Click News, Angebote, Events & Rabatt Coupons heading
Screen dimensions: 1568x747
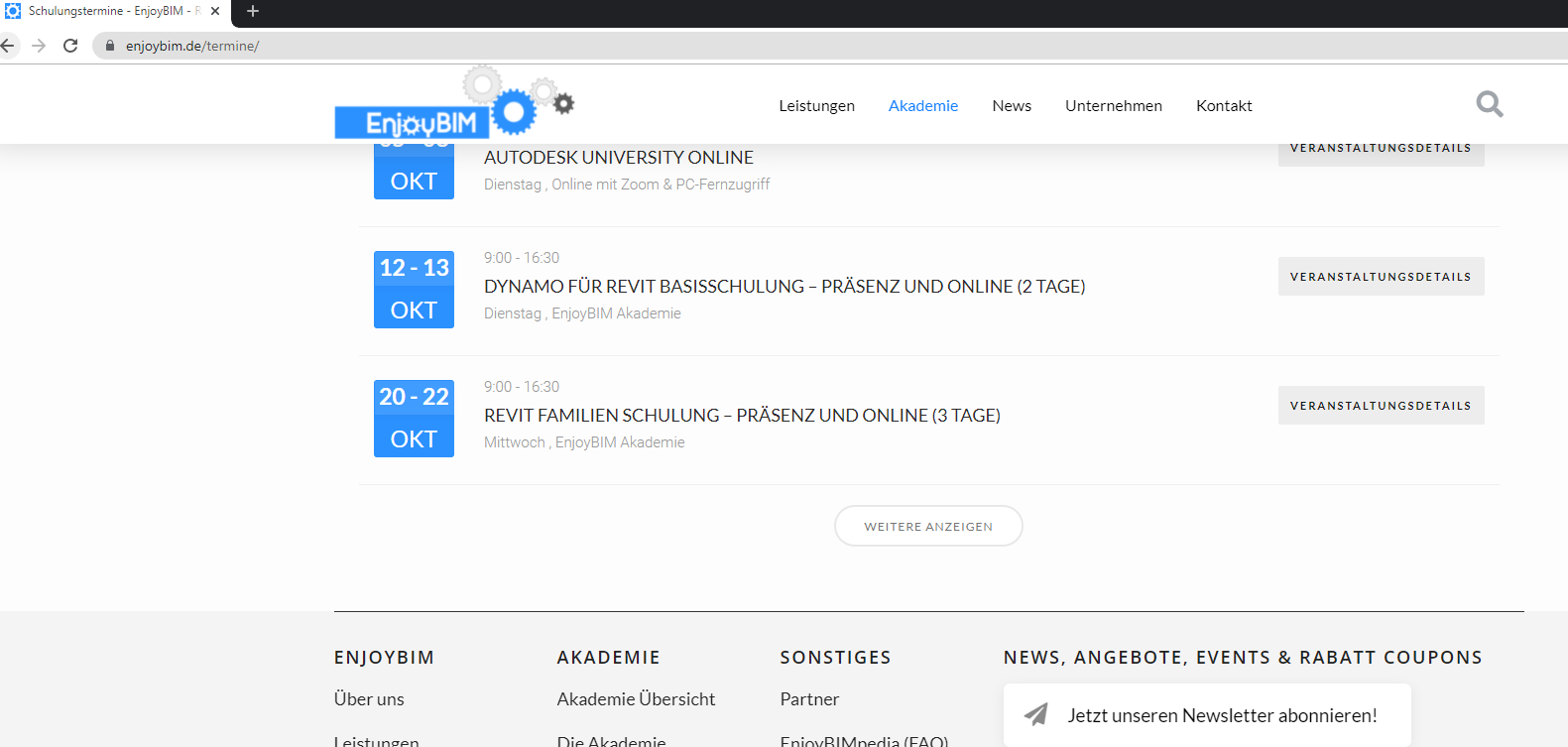1243,658
